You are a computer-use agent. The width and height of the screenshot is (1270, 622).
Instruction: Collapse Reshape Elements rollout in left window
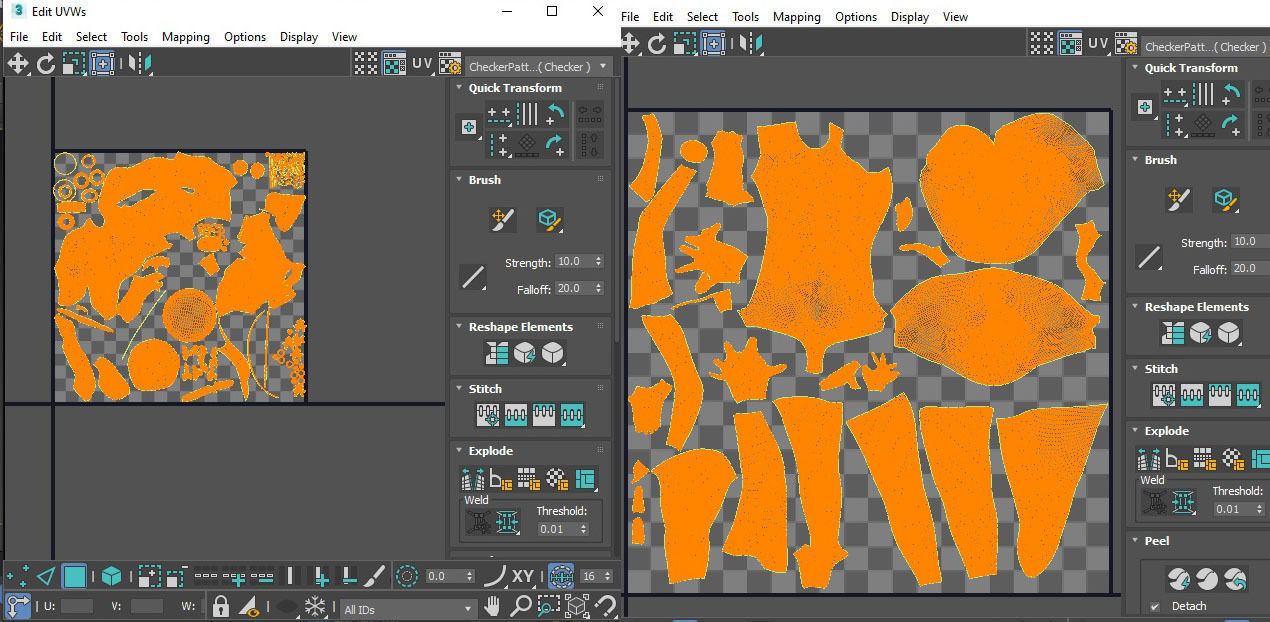pyautogui.click(x=520, y=327)
